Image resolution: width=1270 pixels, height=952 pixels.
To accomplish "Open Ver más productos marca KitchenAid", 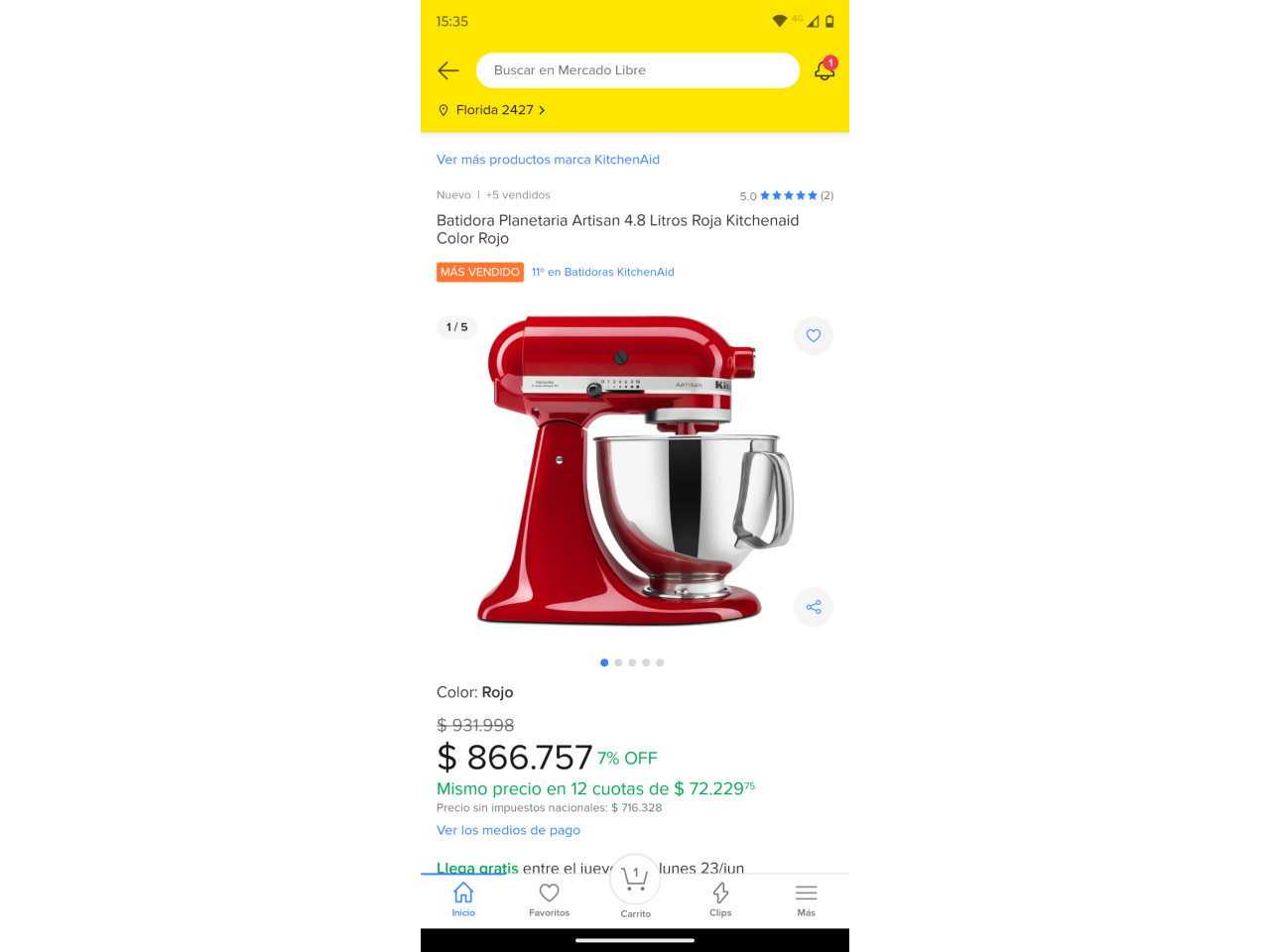I will [548, 160].
